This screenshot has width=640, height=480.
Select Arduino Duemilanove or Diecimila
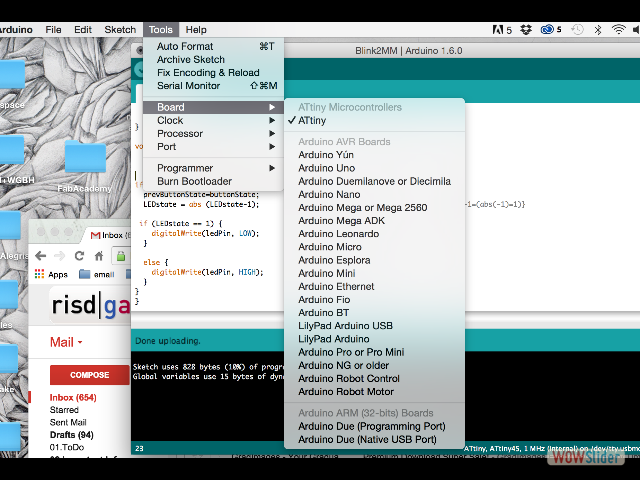[374, 181]
